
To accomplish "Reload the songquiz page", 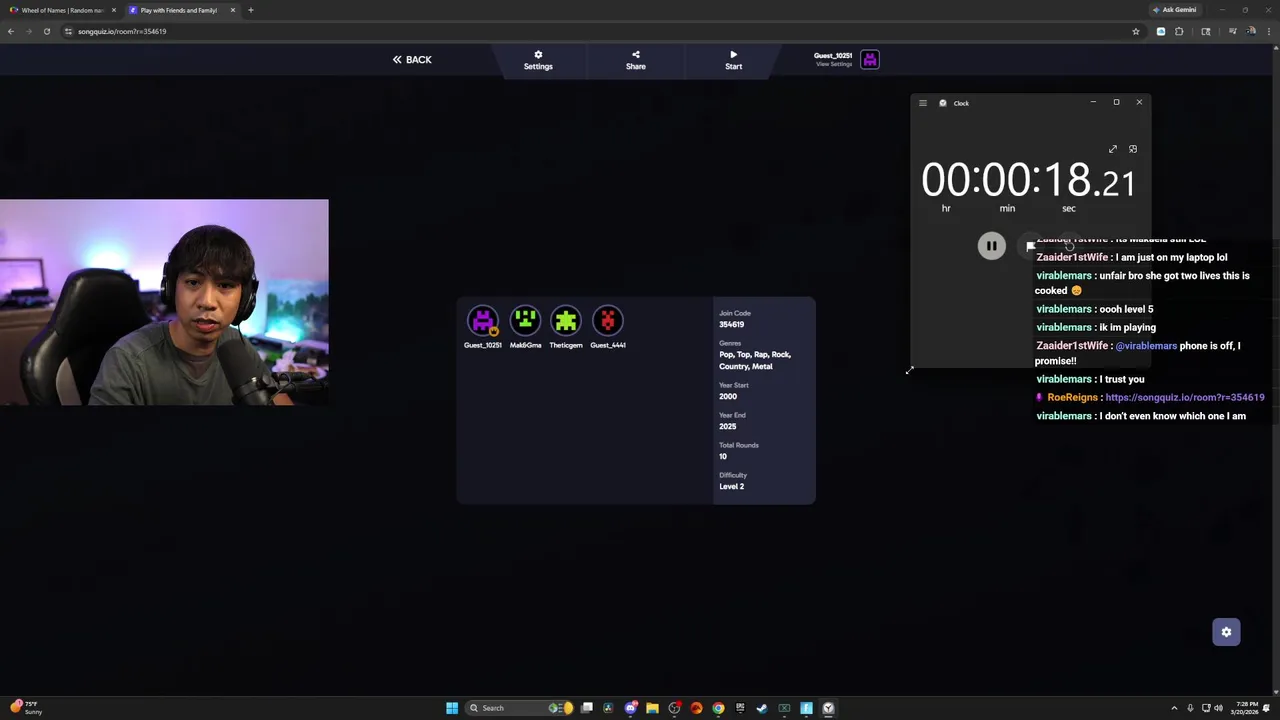I will click(x=47, y=31).
